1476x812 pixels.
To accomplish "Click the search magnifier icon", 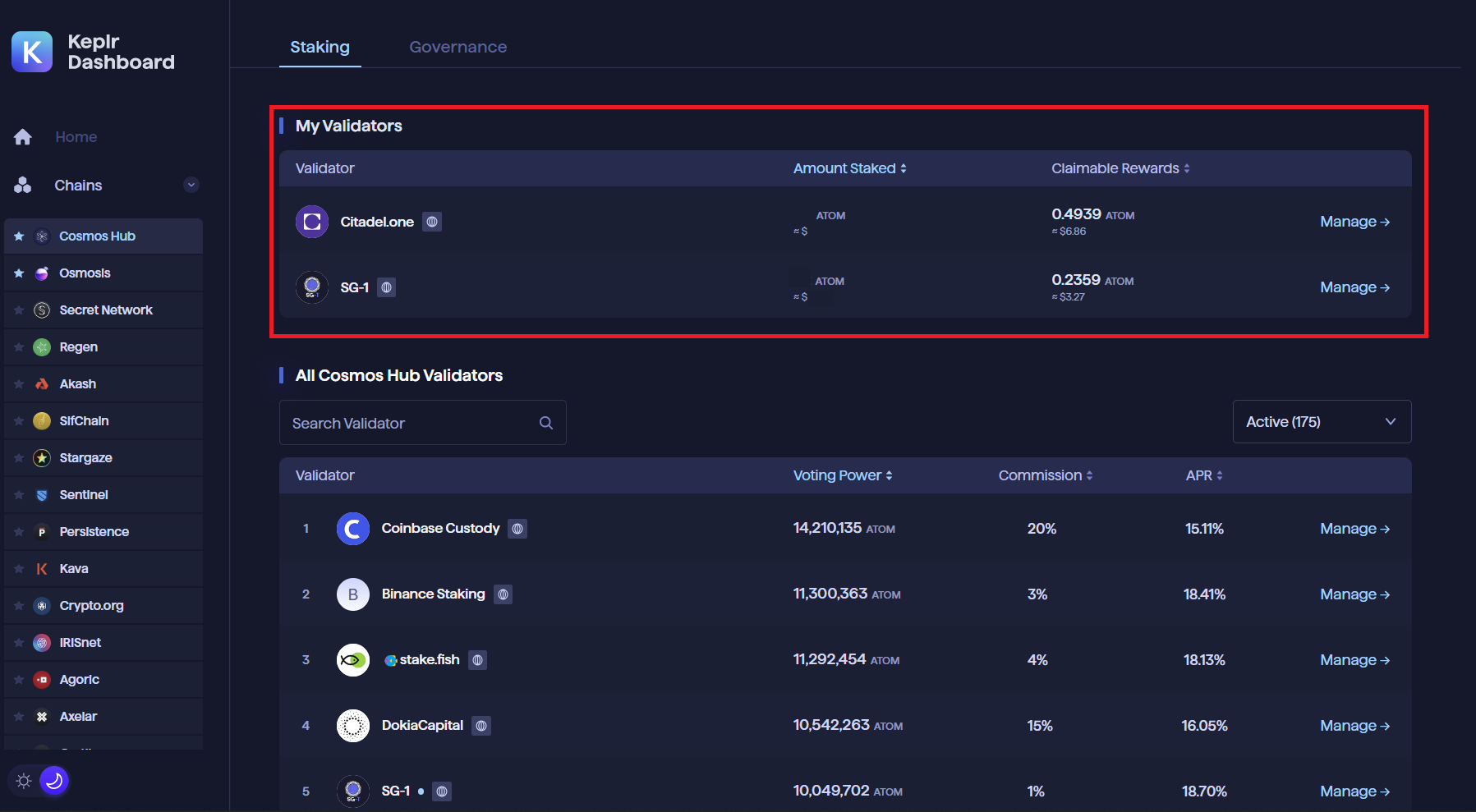I will click(x=546, y=423).
